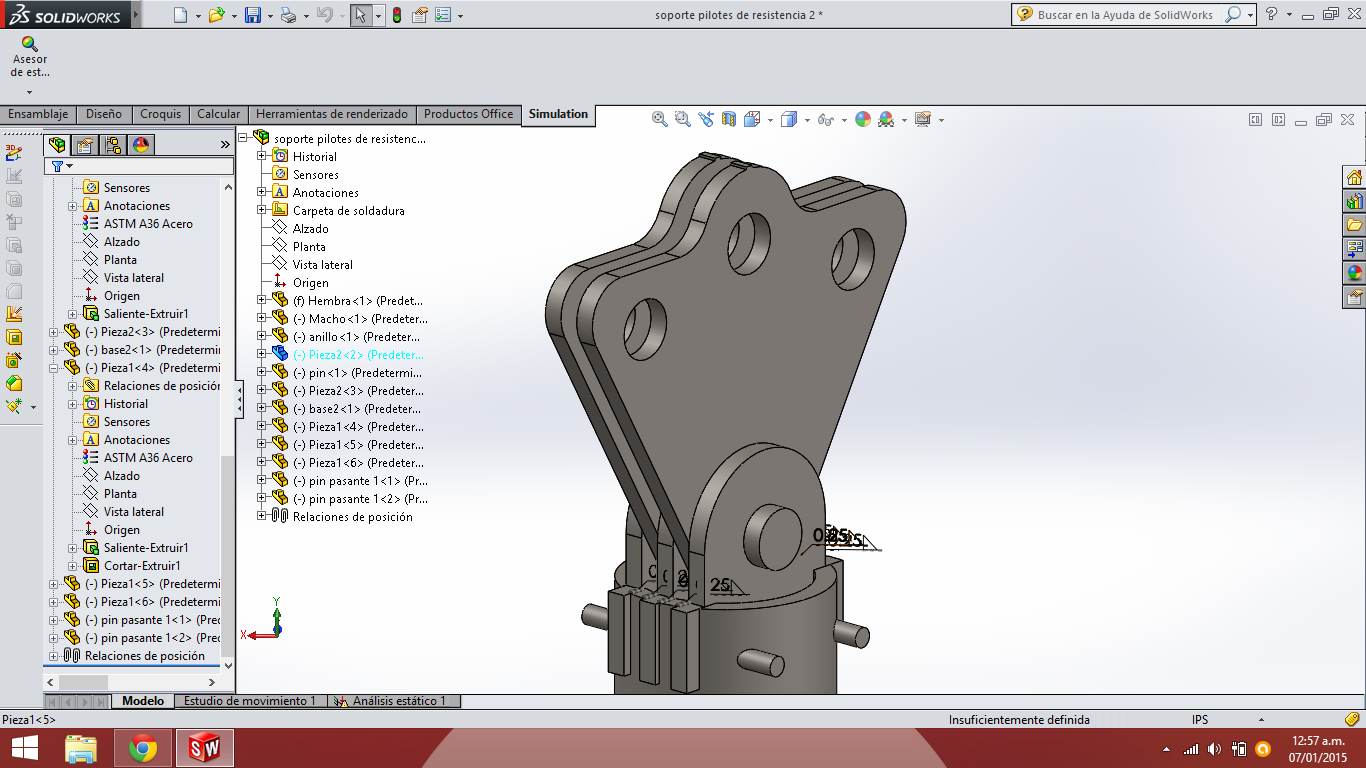Open the Estudio de movimiento 1 tab
This screenshot has height=768, width=1366.
250,701
